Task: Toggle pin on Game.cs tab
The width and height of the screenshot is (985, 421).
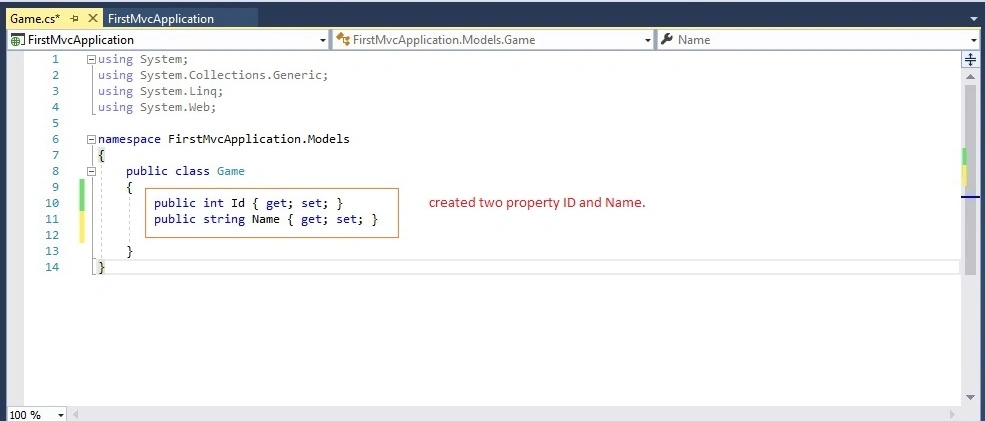Action: click(x=74, y=19)
